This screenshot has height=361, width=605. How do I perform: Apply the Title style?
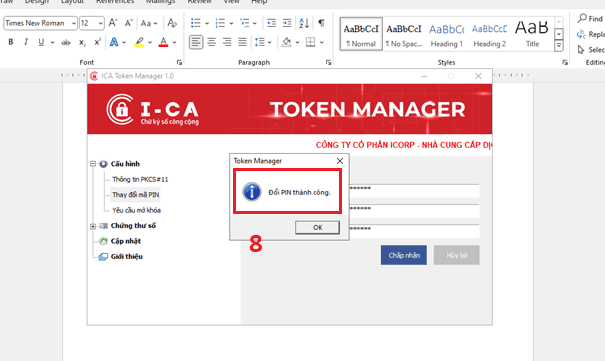pyautogui.click(x=532, y=34)
